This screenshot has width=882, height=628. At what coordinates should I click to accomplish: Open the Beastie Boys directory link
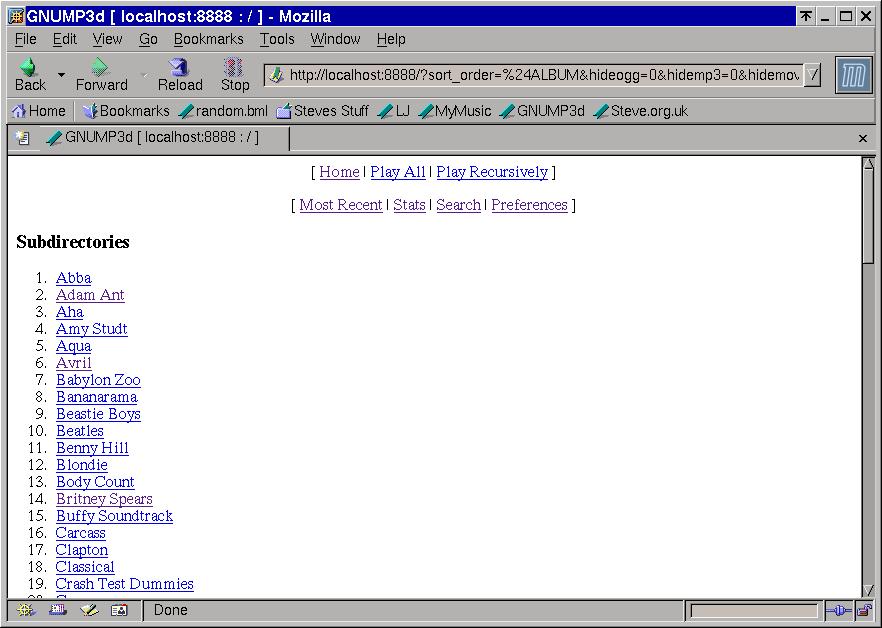98,414
